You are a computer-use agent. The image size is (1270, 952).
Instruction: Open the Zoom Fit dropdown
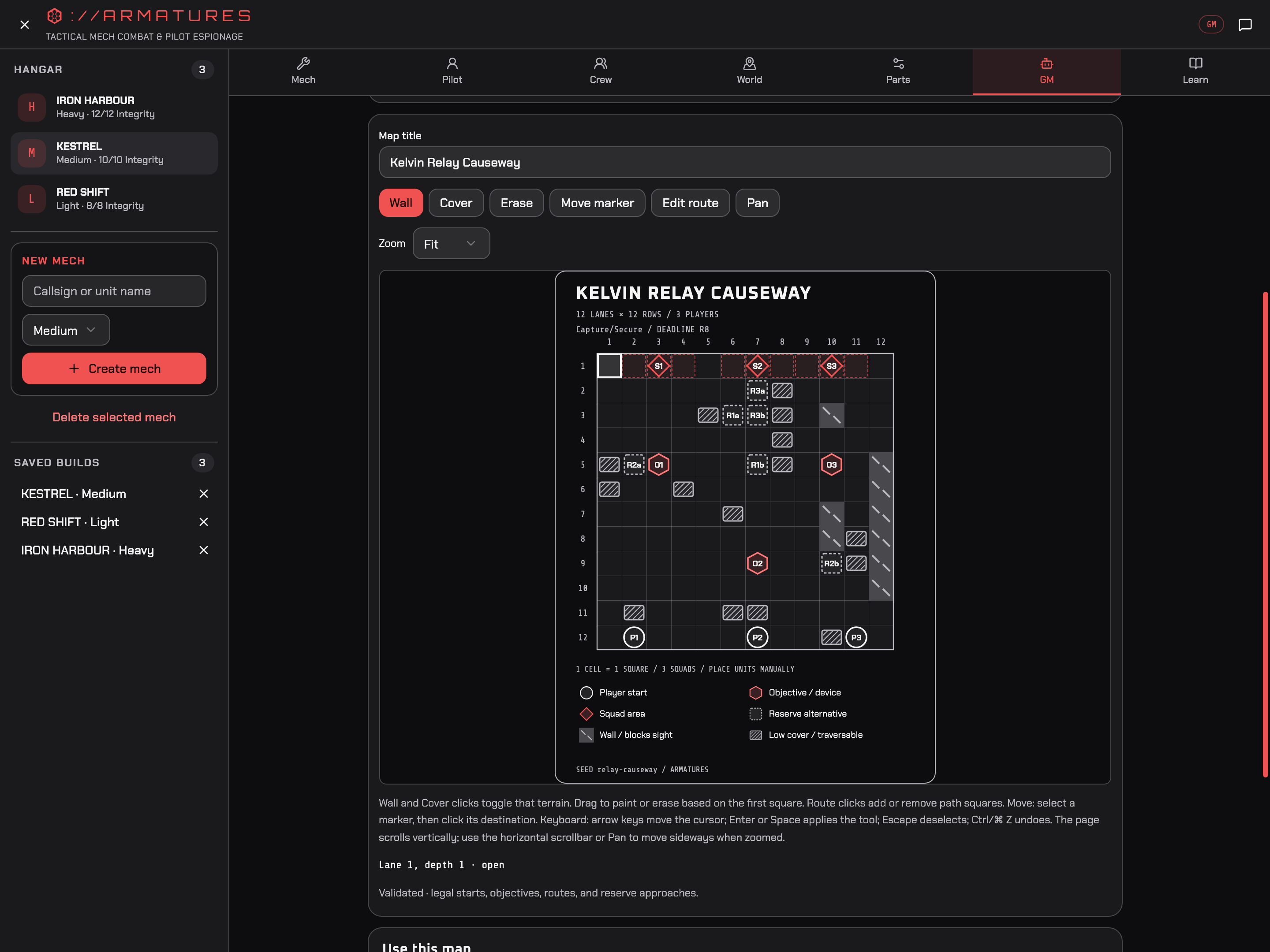pos(451,244)
